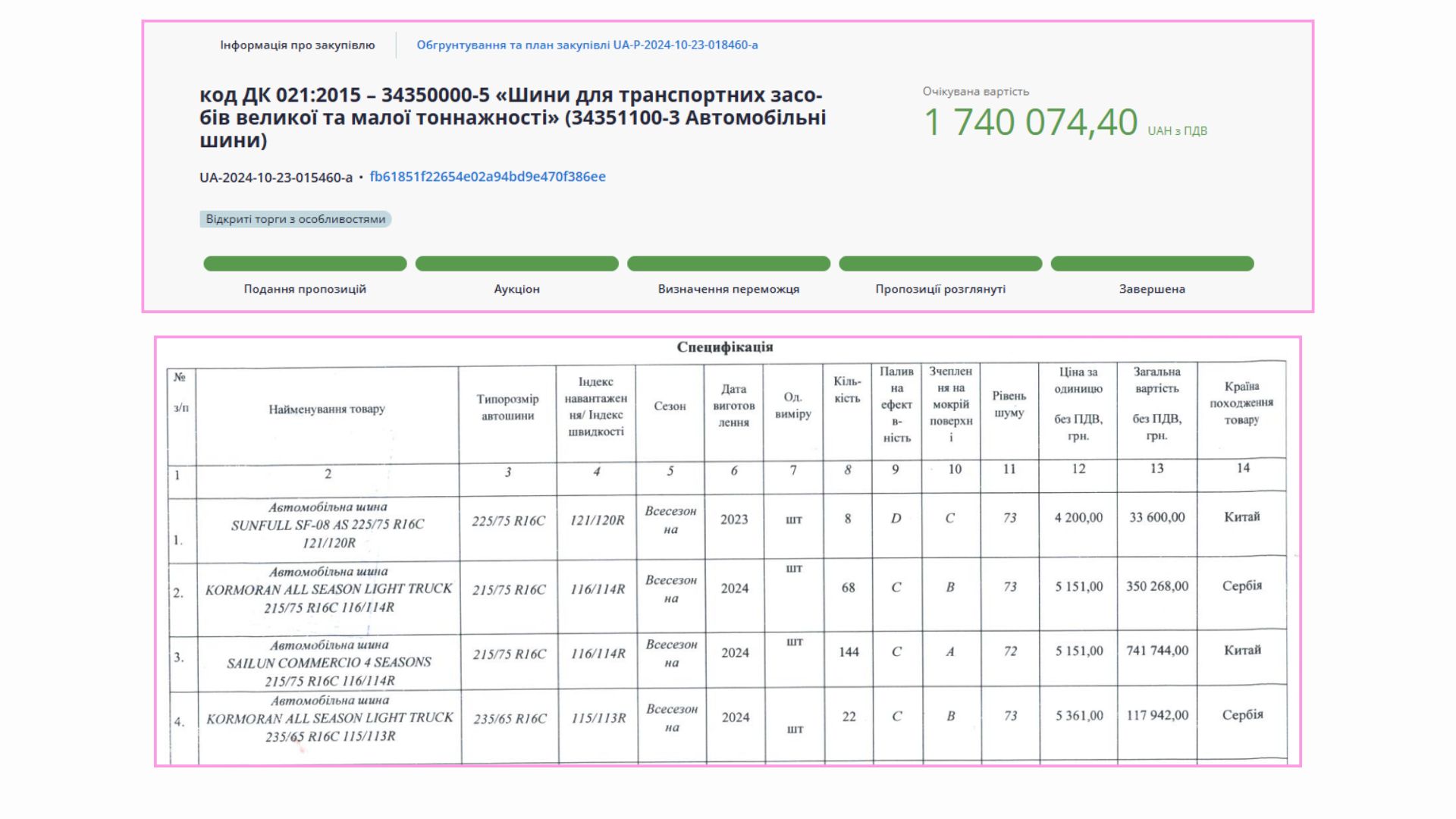This screenshot has height=819, width=1456.
Task: Open the Обгрунтування та план закупівлі link
Action: coord(587,45)
